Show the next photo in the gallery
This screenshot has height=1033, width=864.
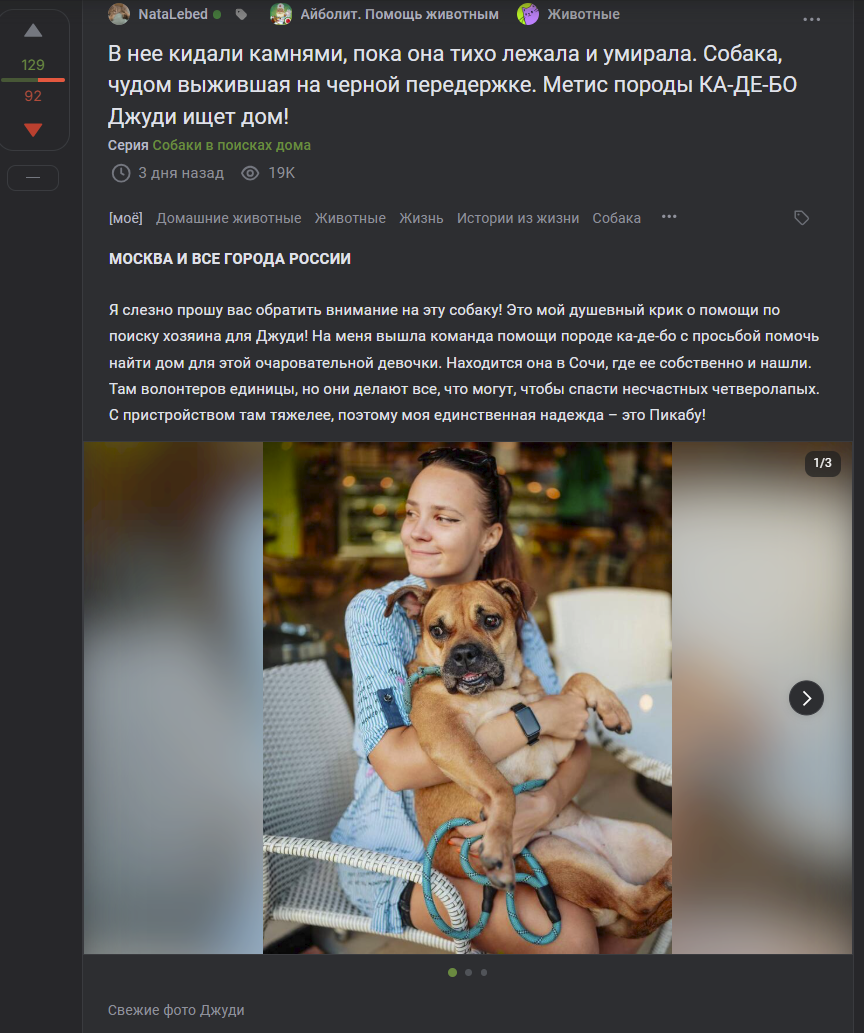coord(806,698)
